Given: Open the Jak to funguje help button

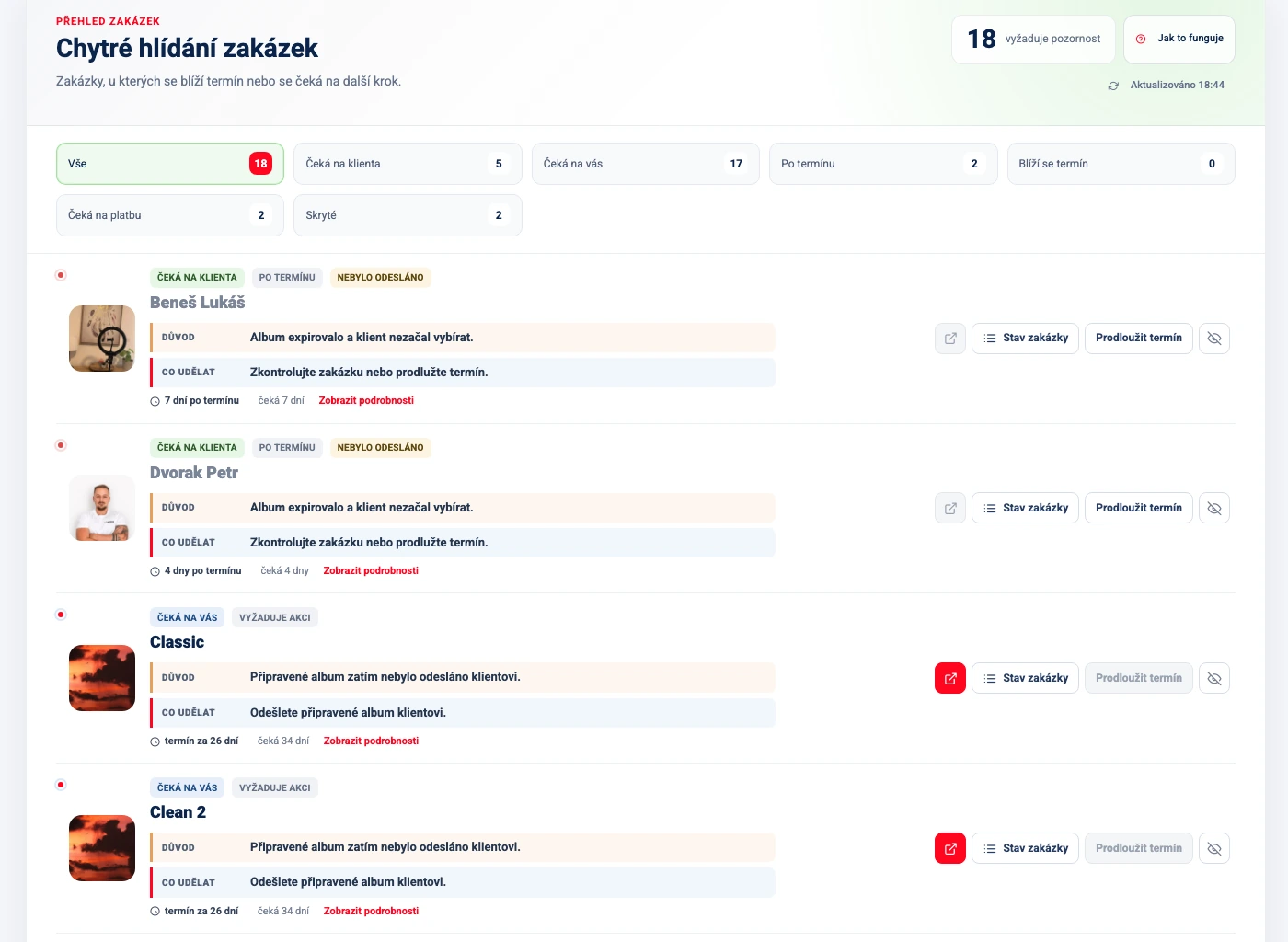Looking at the screenshot, I should 1179,40.
